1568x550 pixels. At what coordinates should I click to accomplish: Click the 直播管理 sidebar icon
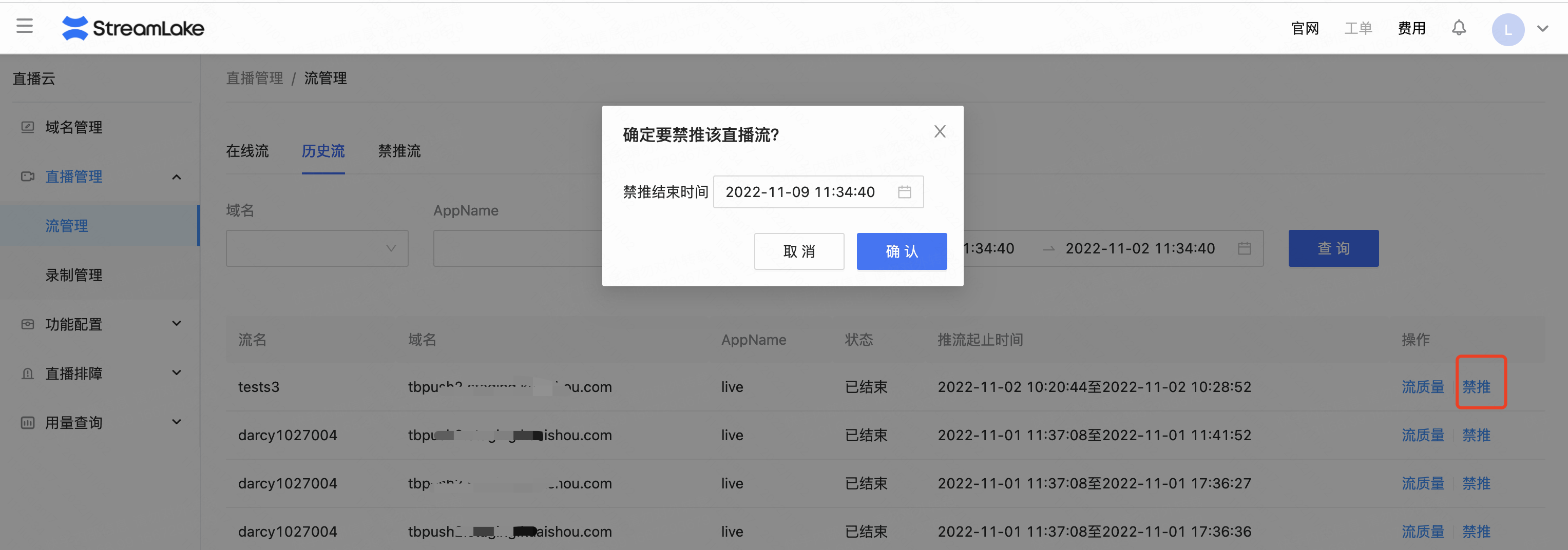[x=27, y=176]
